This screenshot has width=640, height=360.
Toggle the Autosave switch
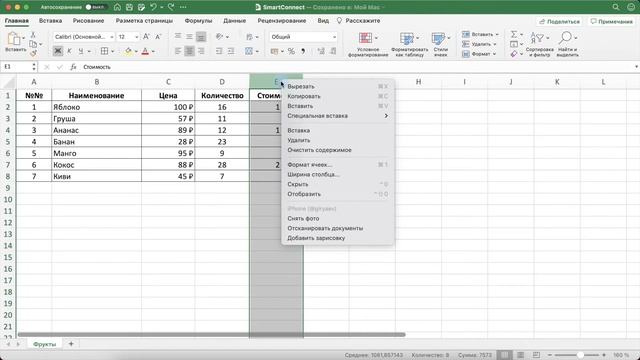click(x=96, y=7)
